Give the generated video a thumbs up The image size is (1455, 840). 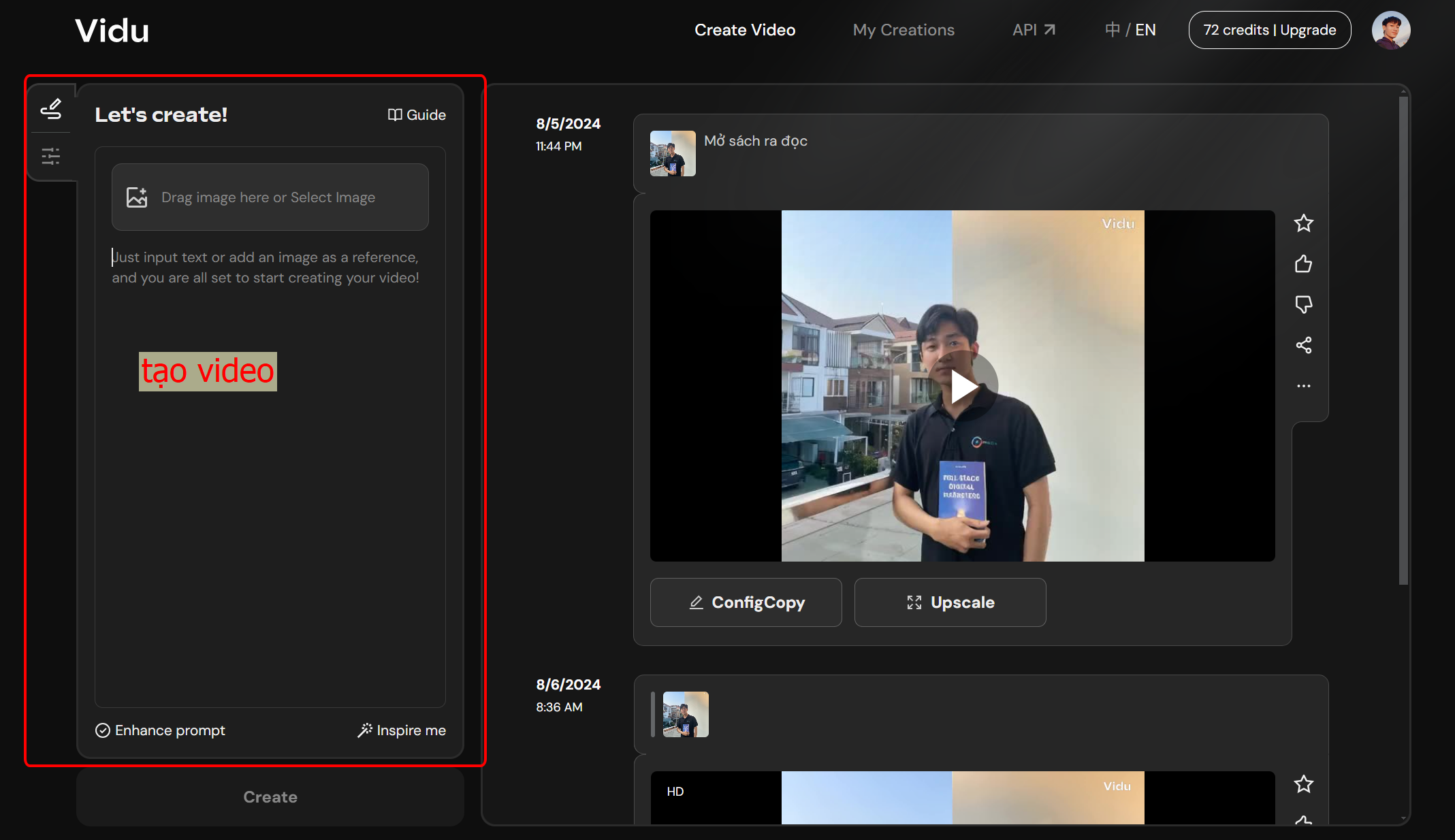click(x=1304, y=264)
